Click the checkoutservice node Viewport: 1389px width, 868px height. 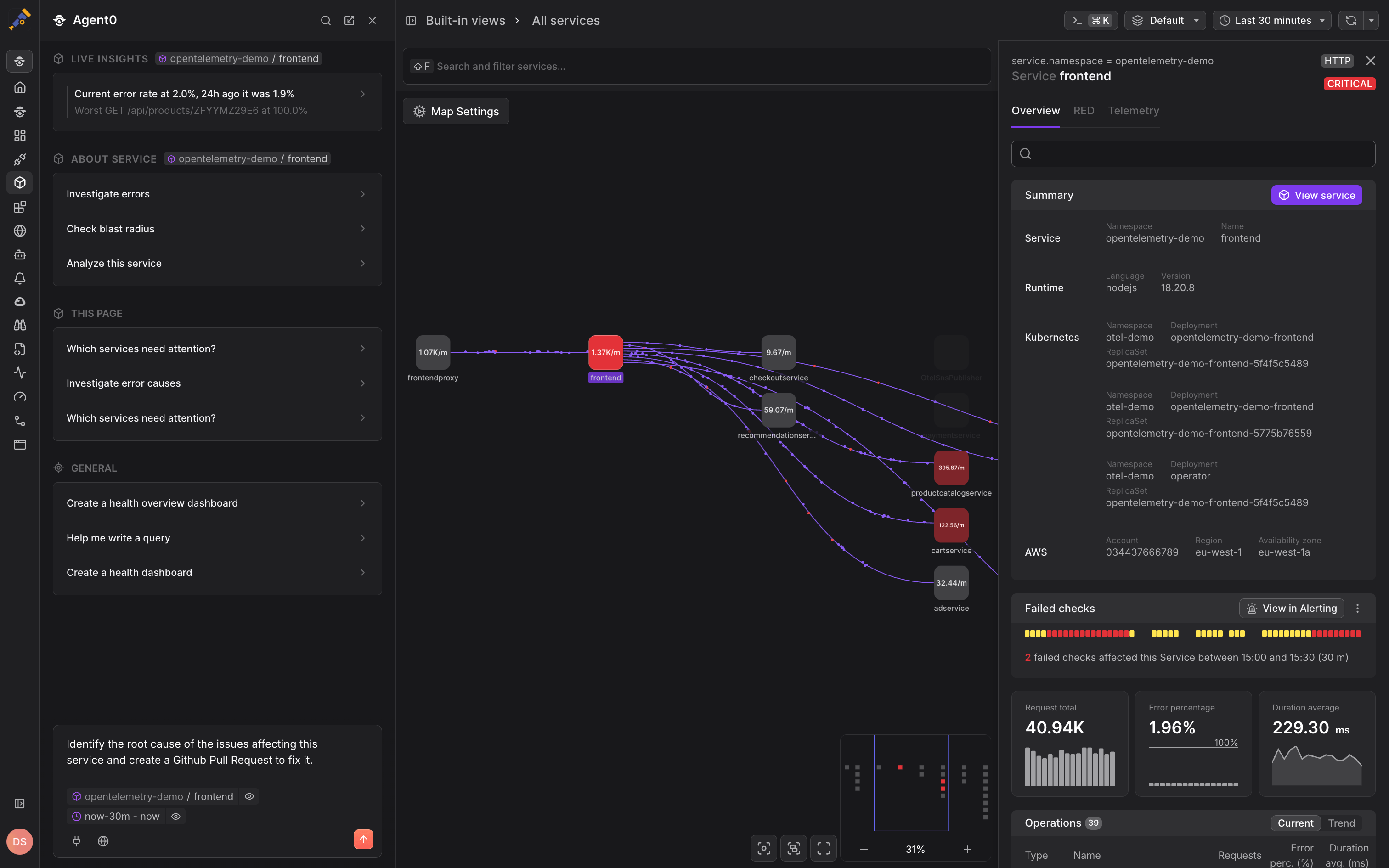coord(778,353)
